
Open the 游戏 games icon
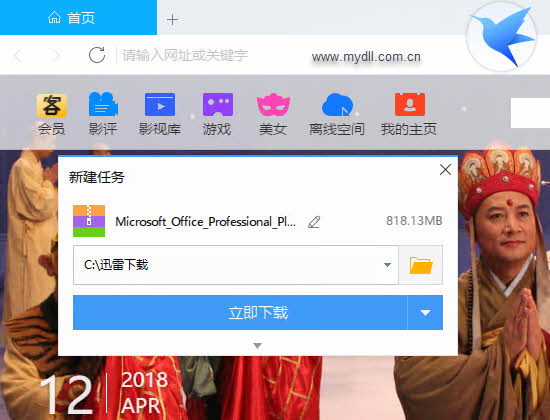pos(218,105)
